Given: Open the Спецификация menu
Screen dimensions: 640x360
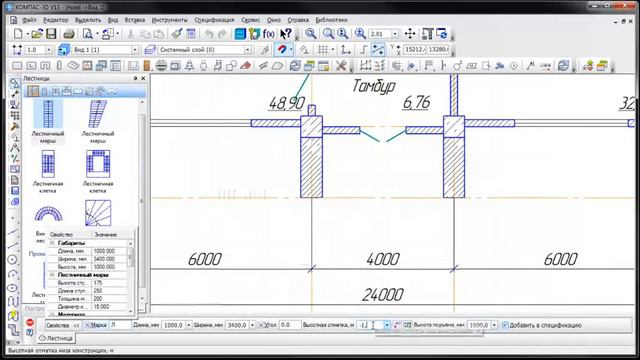Looking at the screenshot, I should [214, 20].
